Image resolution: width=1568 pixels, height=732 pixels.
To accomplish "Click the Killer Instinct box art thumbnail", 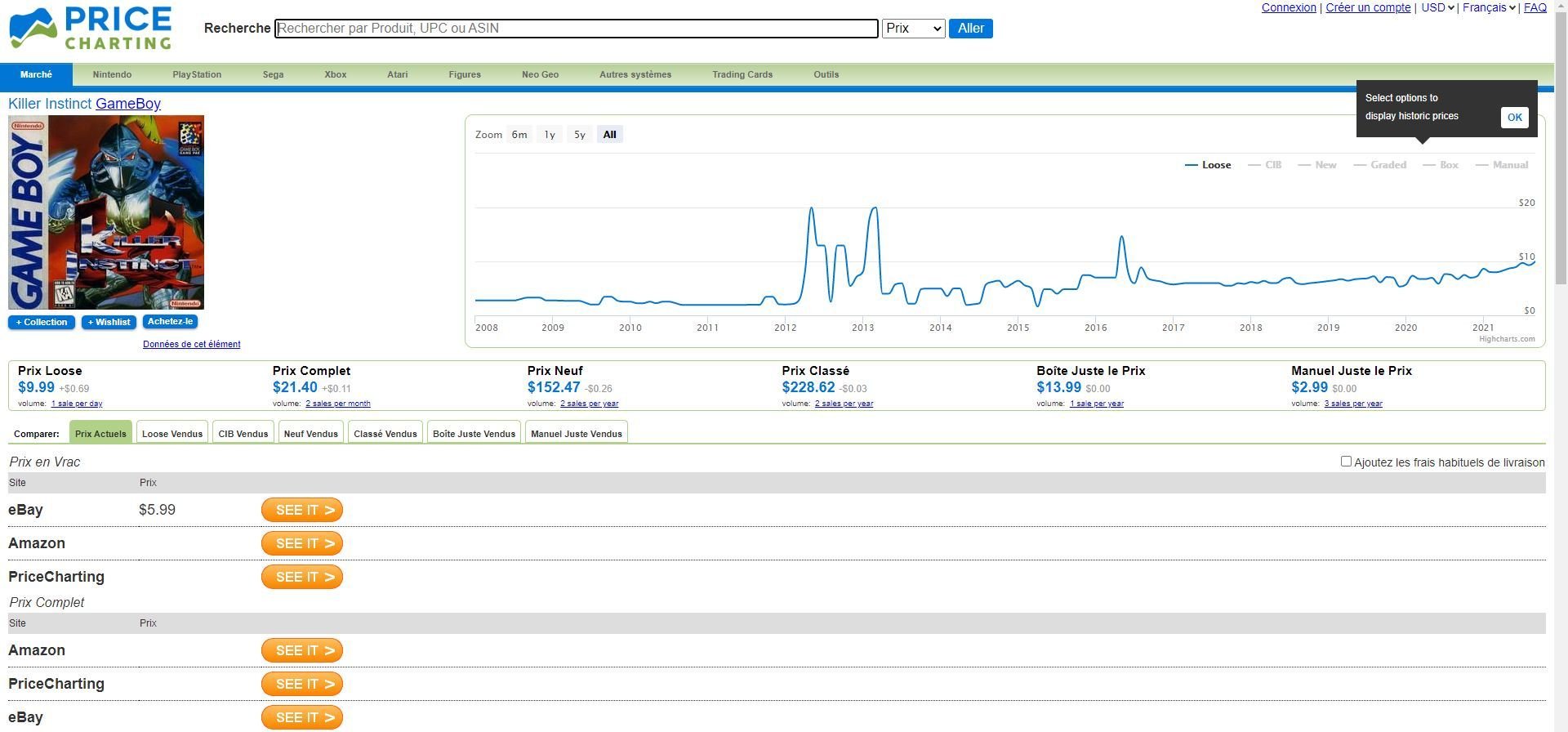I will click(x=106, y=212).
